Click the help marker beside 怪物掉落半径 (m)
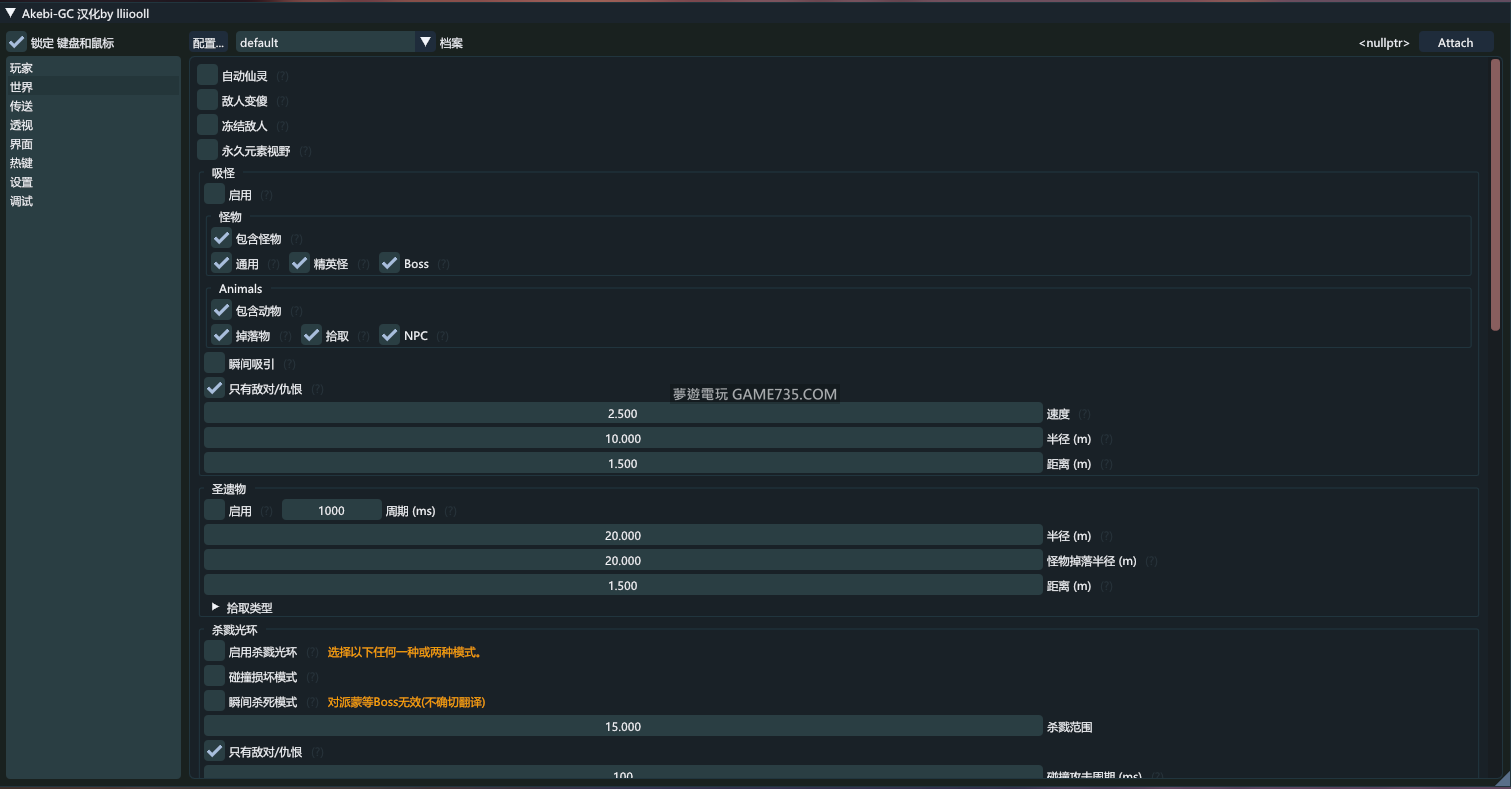 [x=1151, y=561]
